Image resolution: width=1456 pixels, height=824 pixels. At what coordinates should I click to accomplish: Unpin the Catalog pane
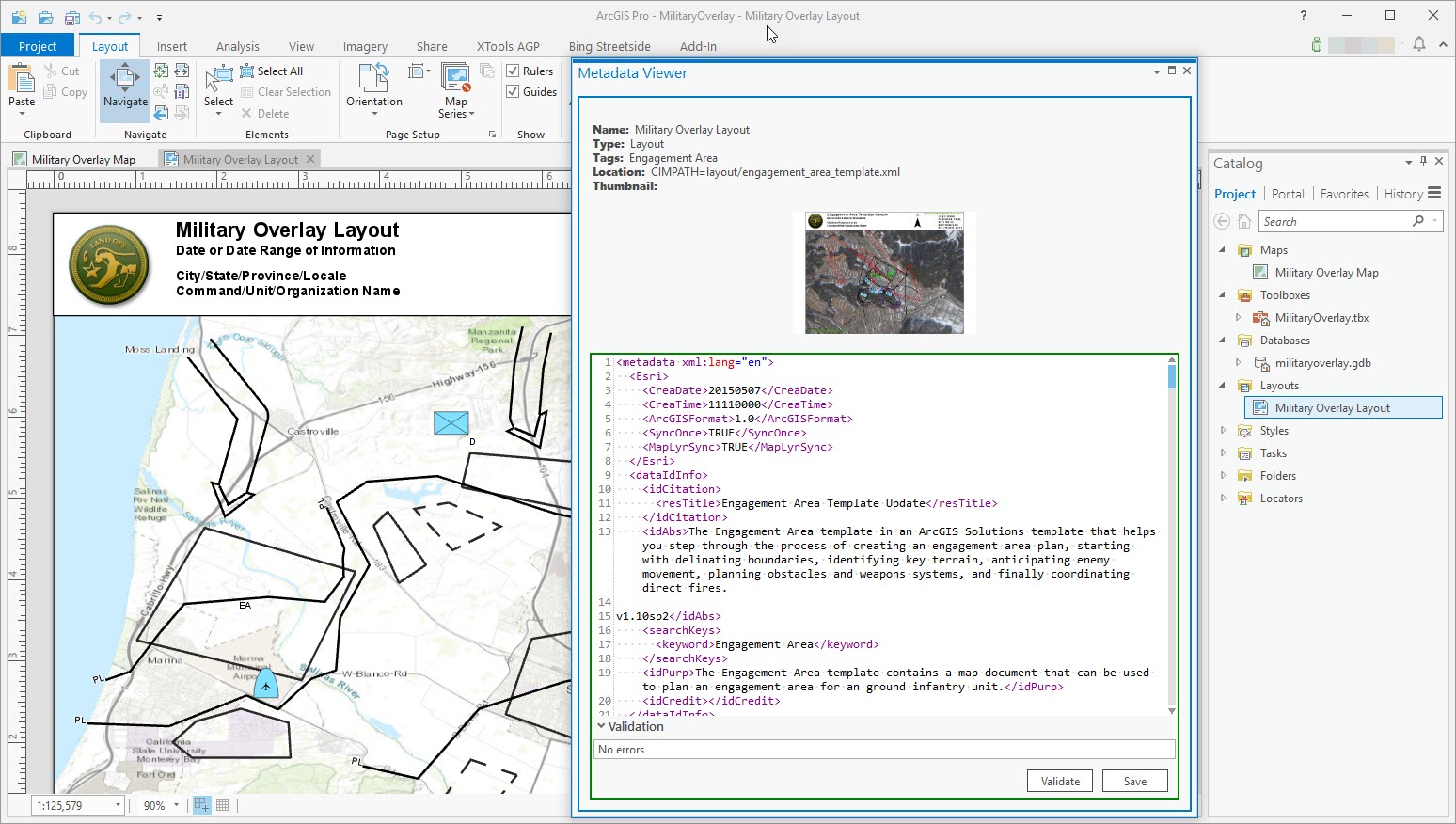coord(1423,161)
